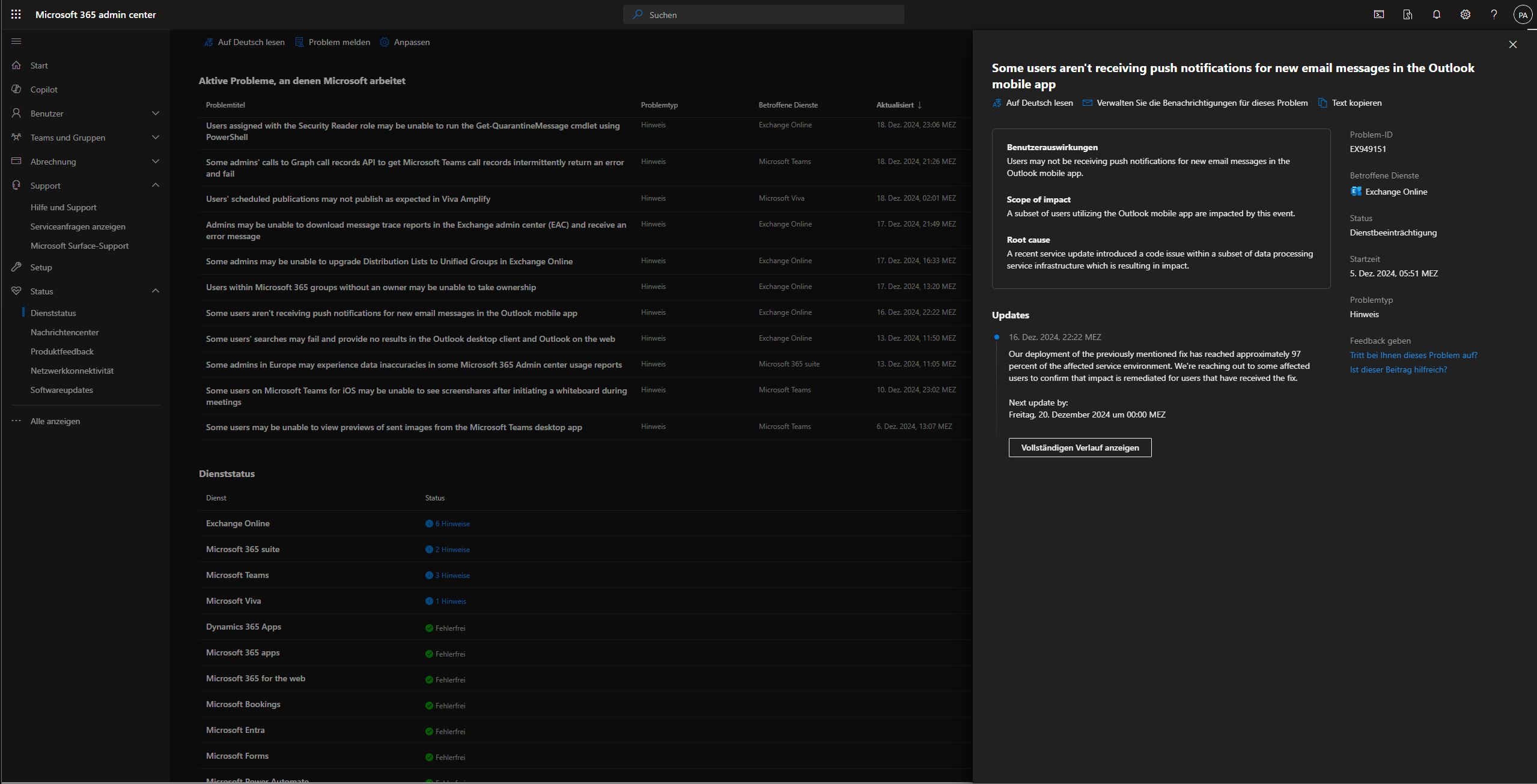Open the PA account avatar
The height and width of the screenshot is (784, 1537).
pyautogui.click(x=1523, y=15)
